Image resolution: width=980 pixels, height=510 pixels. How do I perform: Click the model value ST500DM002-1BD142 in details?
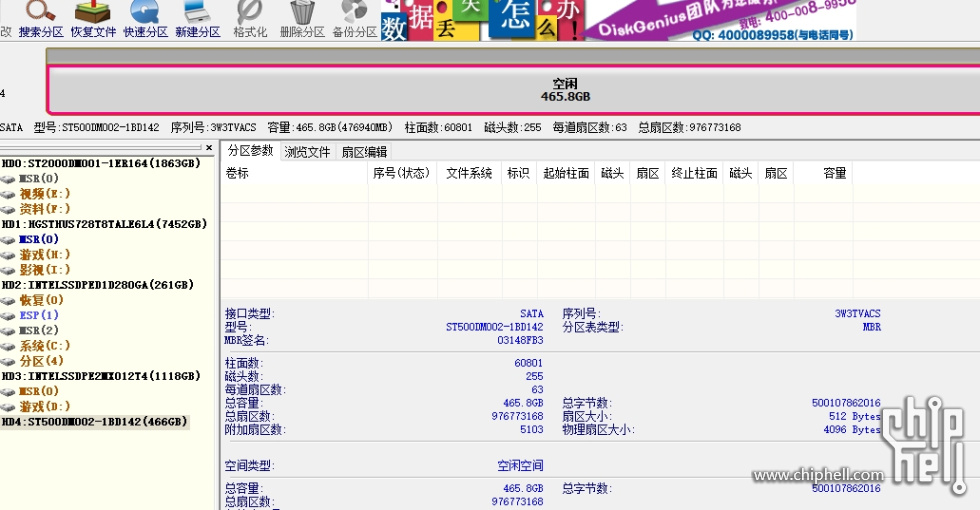pyautogui.click(x=494, y=327)
